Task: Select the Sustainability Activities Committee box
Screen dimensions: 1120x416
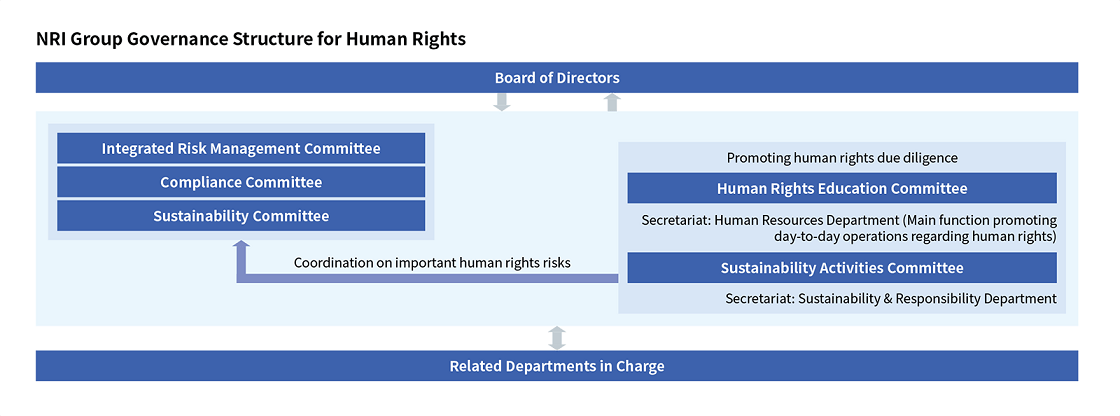Action: click(842, 268)
